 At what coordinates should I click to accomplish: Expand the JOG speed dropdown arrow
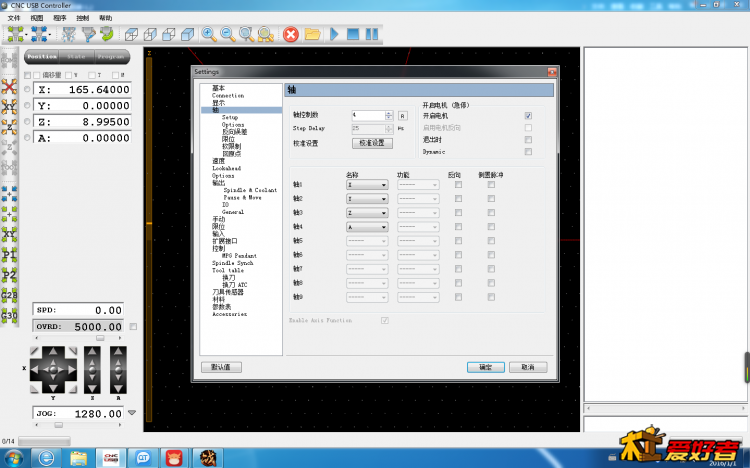click(x=132, y=412)
